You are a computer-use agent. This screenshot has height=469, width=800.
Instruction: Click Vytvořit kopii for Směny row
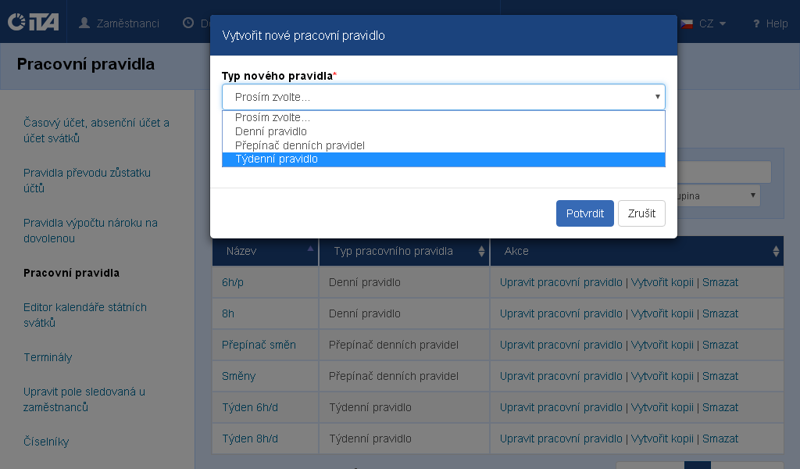660,376
